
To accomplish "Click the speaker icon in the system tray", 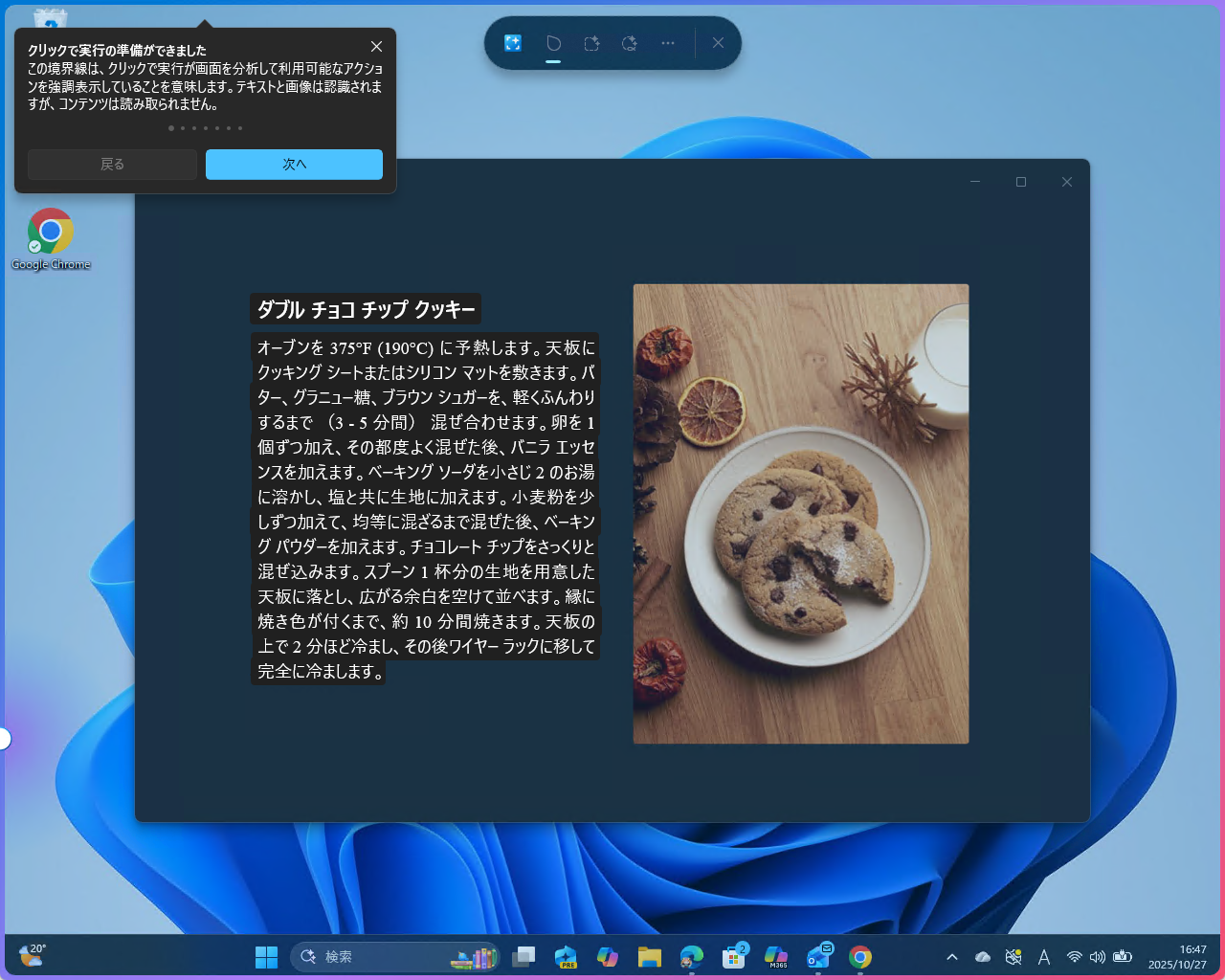I will (x=1098, y=957).
